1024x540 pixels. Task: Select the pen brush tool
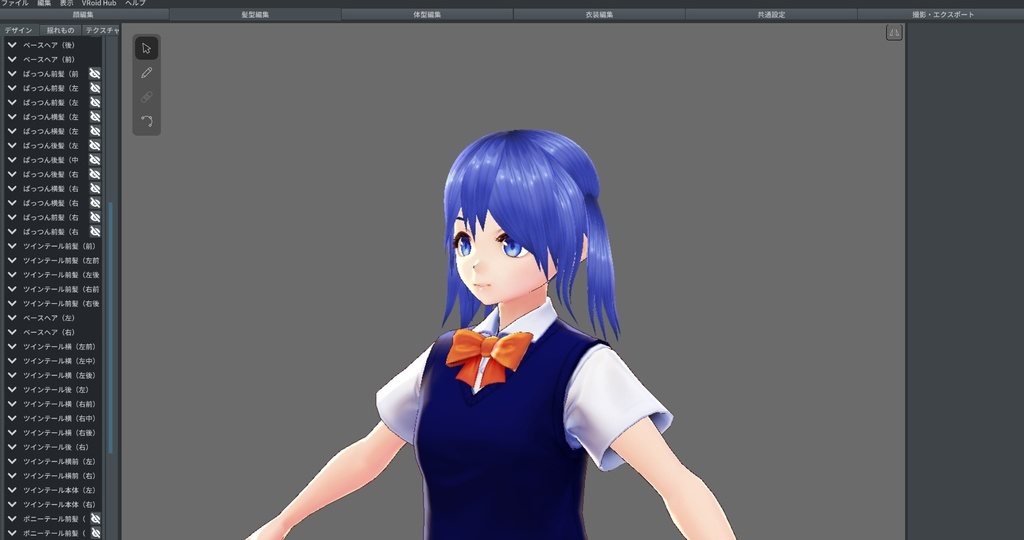coord(146,72)
